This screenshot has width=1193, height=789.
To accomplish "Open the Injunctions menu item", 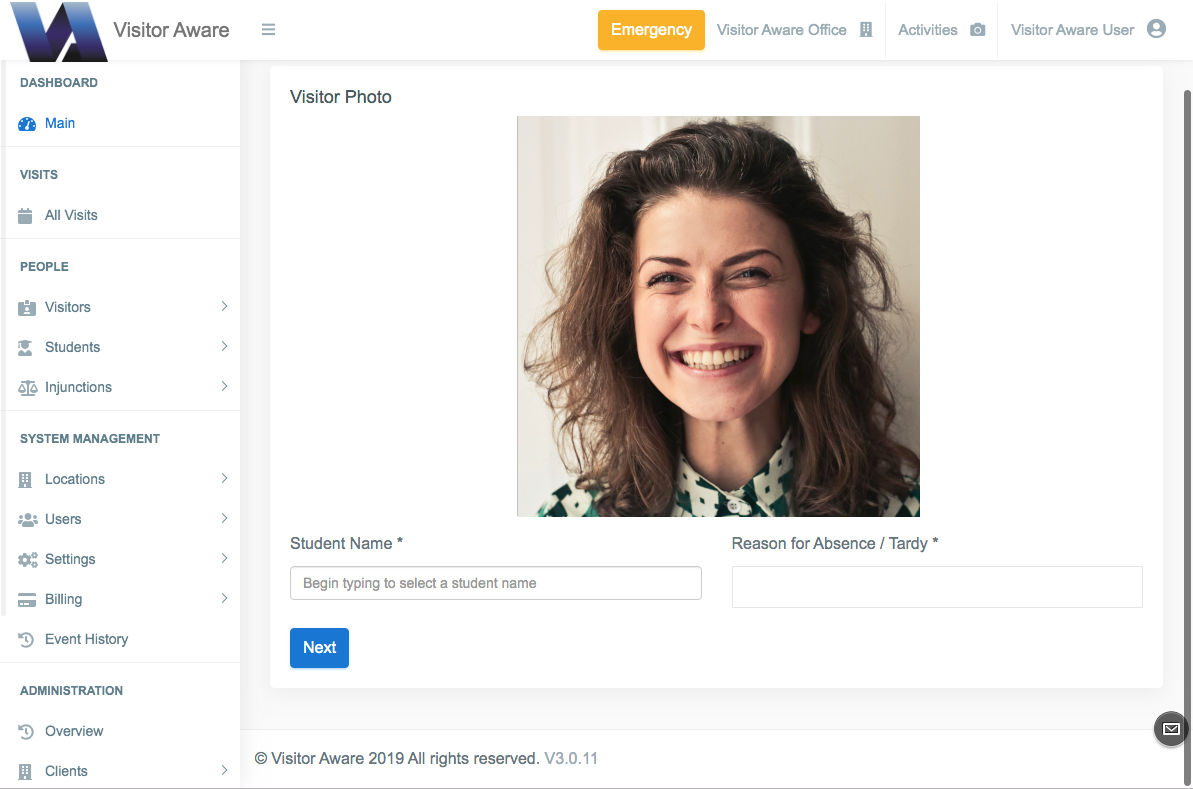I will (x=122, y=387).
